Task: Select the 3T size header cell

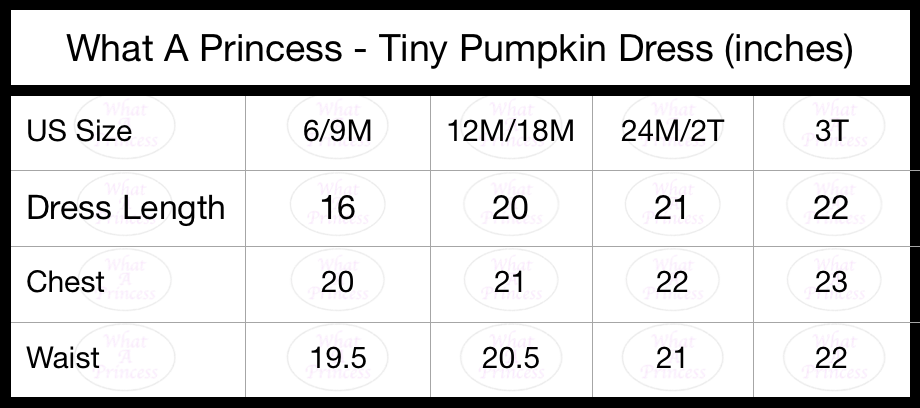Action: click(x=831, y=131)
